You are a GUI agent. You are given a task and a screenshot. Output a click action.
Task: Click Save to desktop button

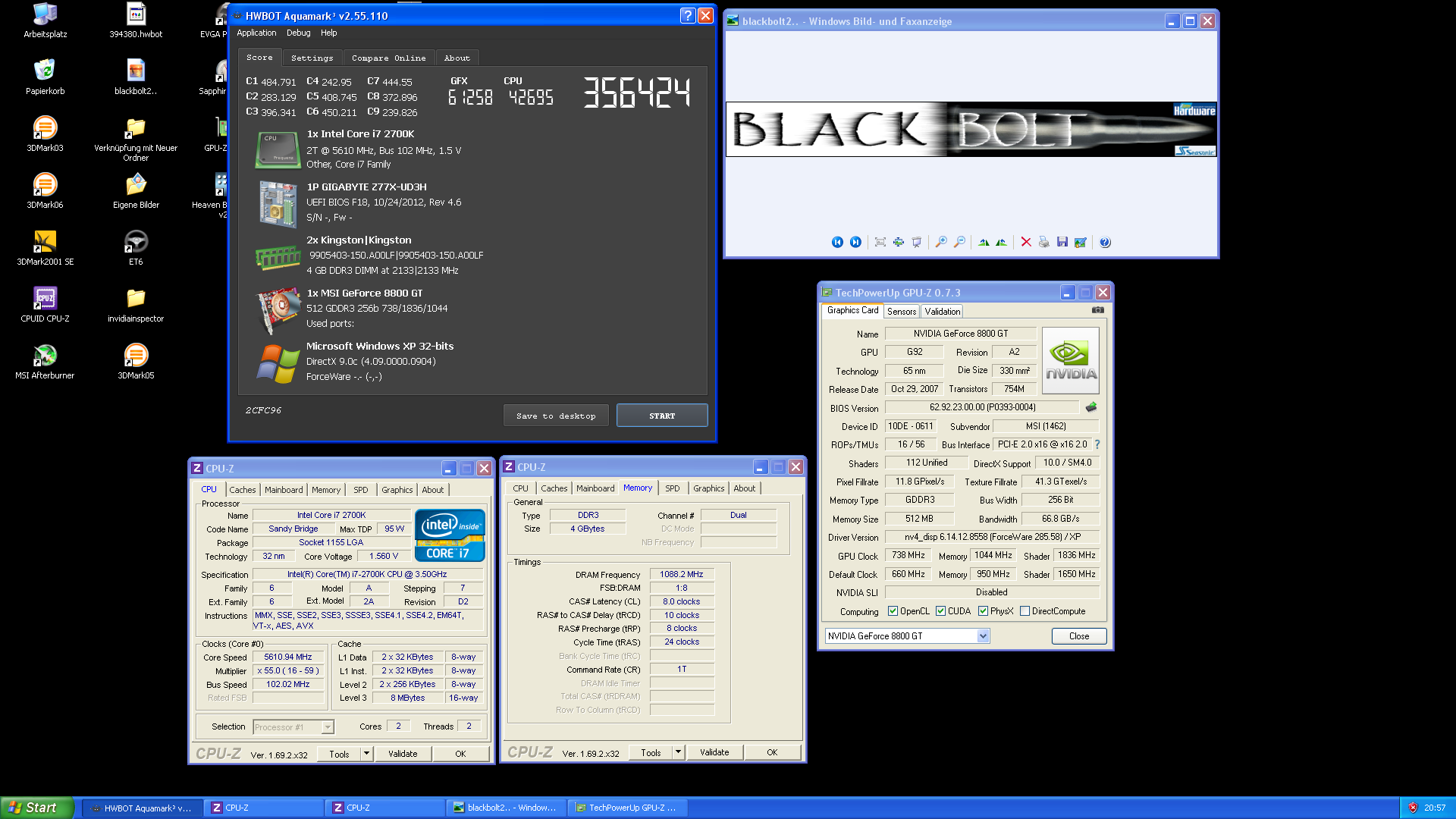click(x=556, y=416)
